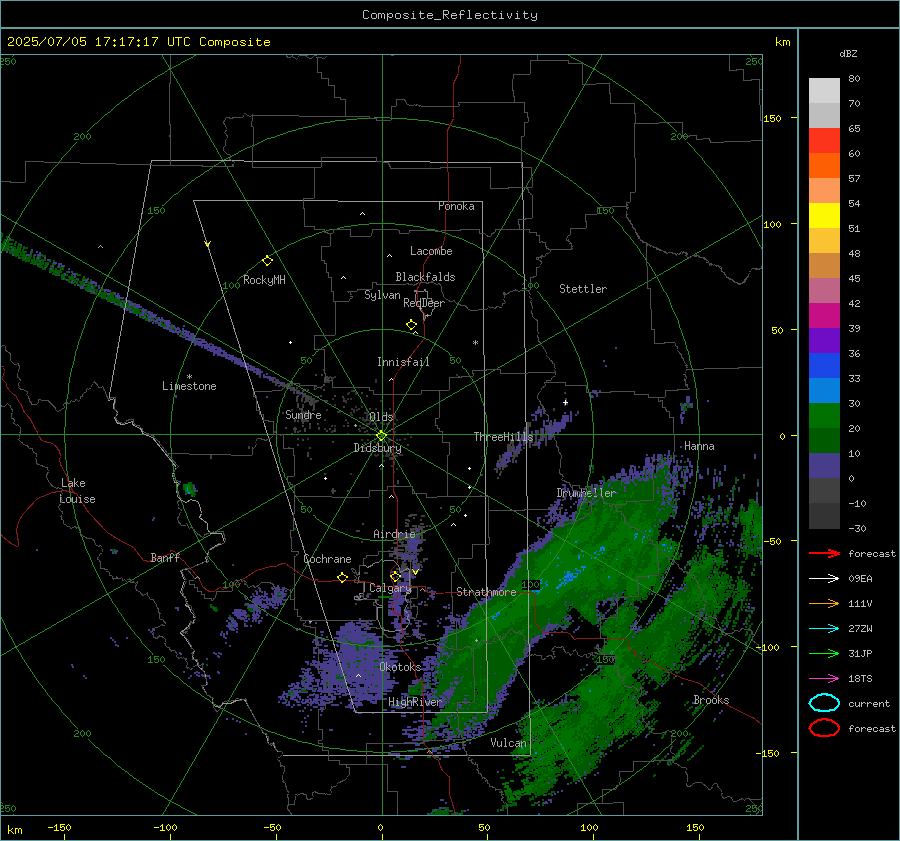Click the Composite_Reflectivity title
The width and height of the screenshot is (900, 841).
(x=449, y=15)
